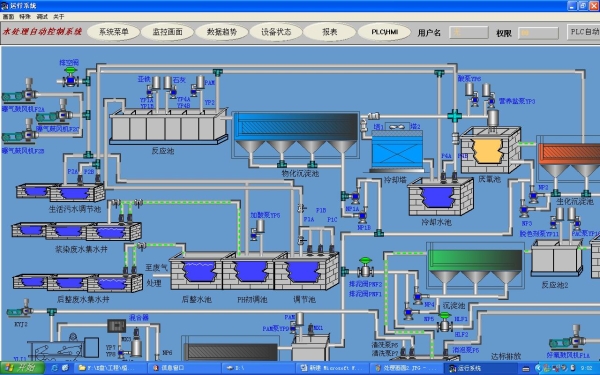The image size is (600, 375).
Task: Click the 加酸泵YP5 dosing pump
Action: click(257, 230)
